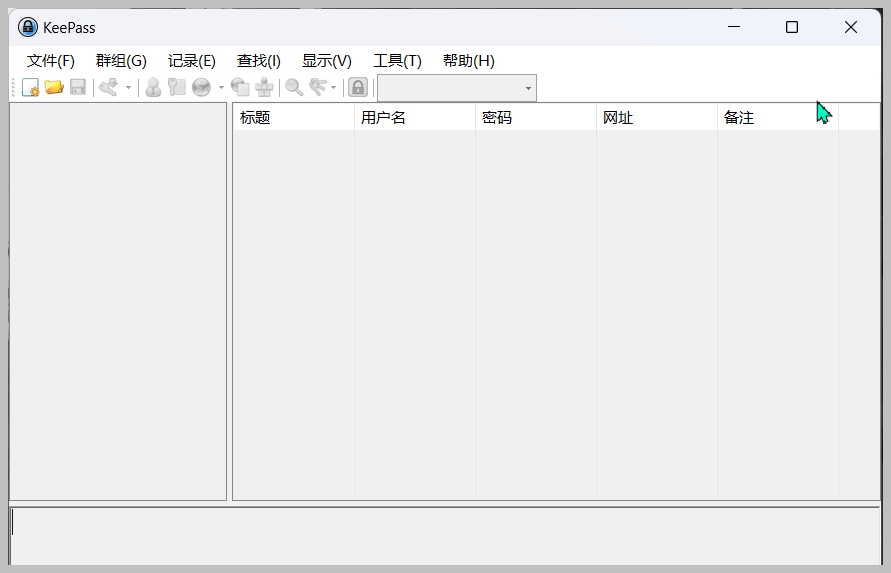Image resolution: width=891 pixels, height=573 pixels.
Task: Sort by the 用户名 column header
Action: click(415, 118)
